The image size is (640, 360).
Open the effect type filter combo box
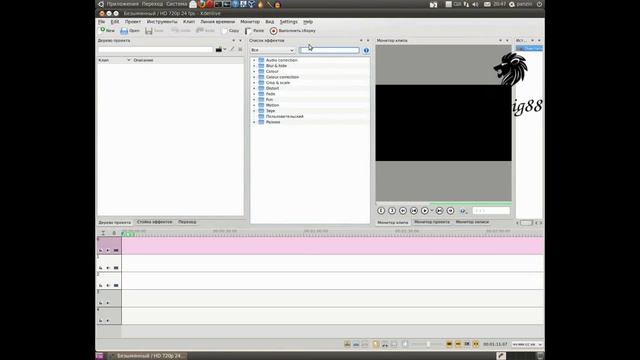point(272,50)
